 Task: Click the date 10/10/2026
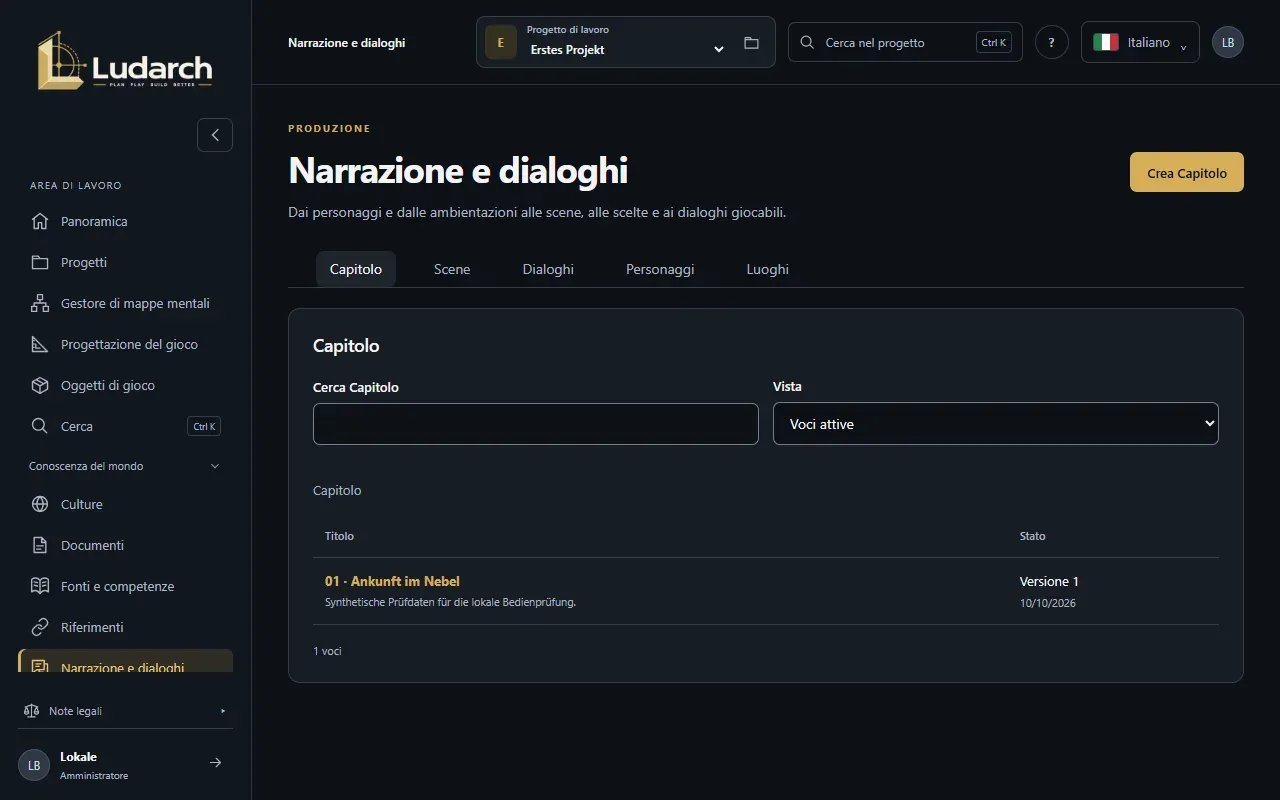tap(1048, 603)
